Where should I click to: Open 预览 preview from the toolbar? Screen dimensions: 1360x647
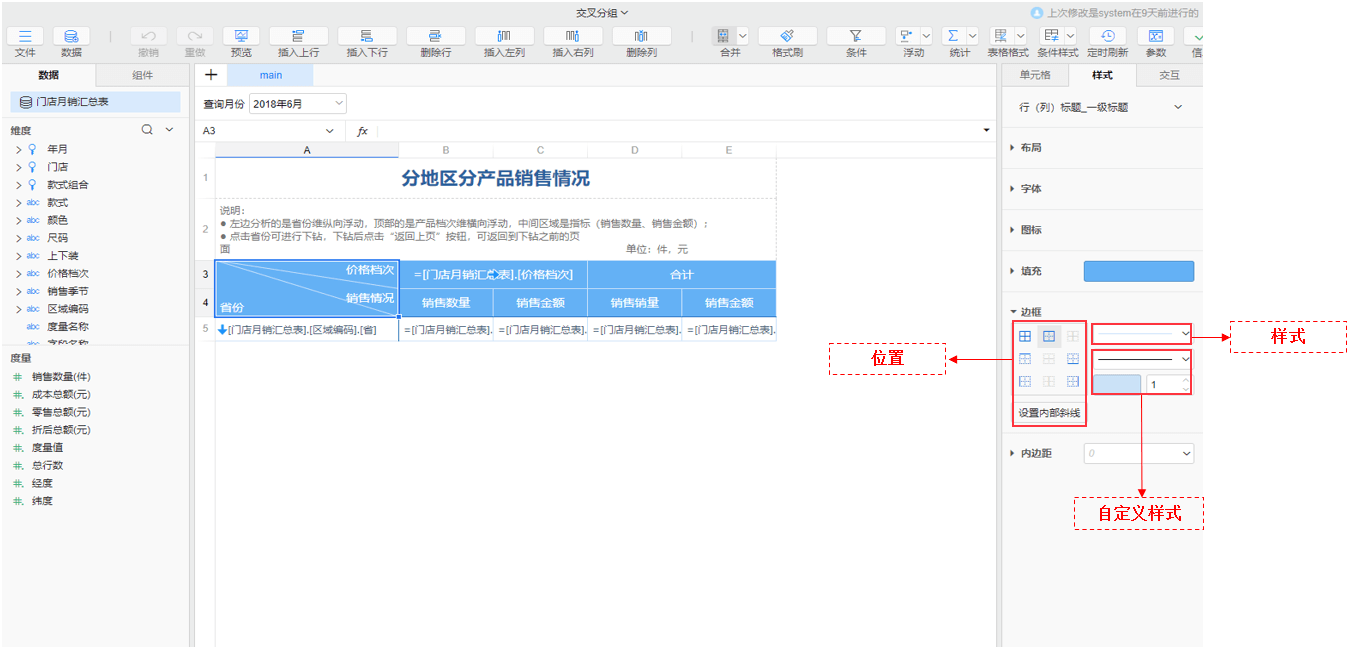[241, 36]
